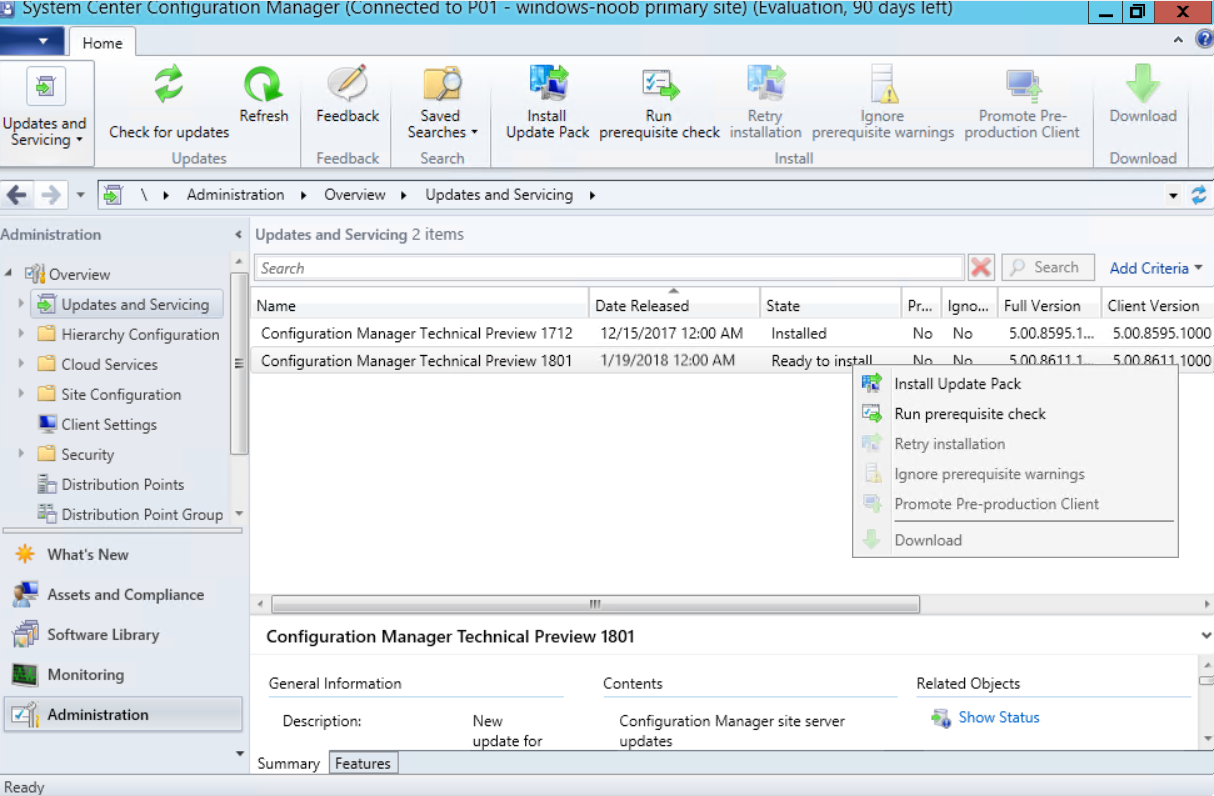The height and width of the screenshot is (796, 1214).
Task: Open the help icon in ribbon corner
Action: click(x=1204, y=39)
